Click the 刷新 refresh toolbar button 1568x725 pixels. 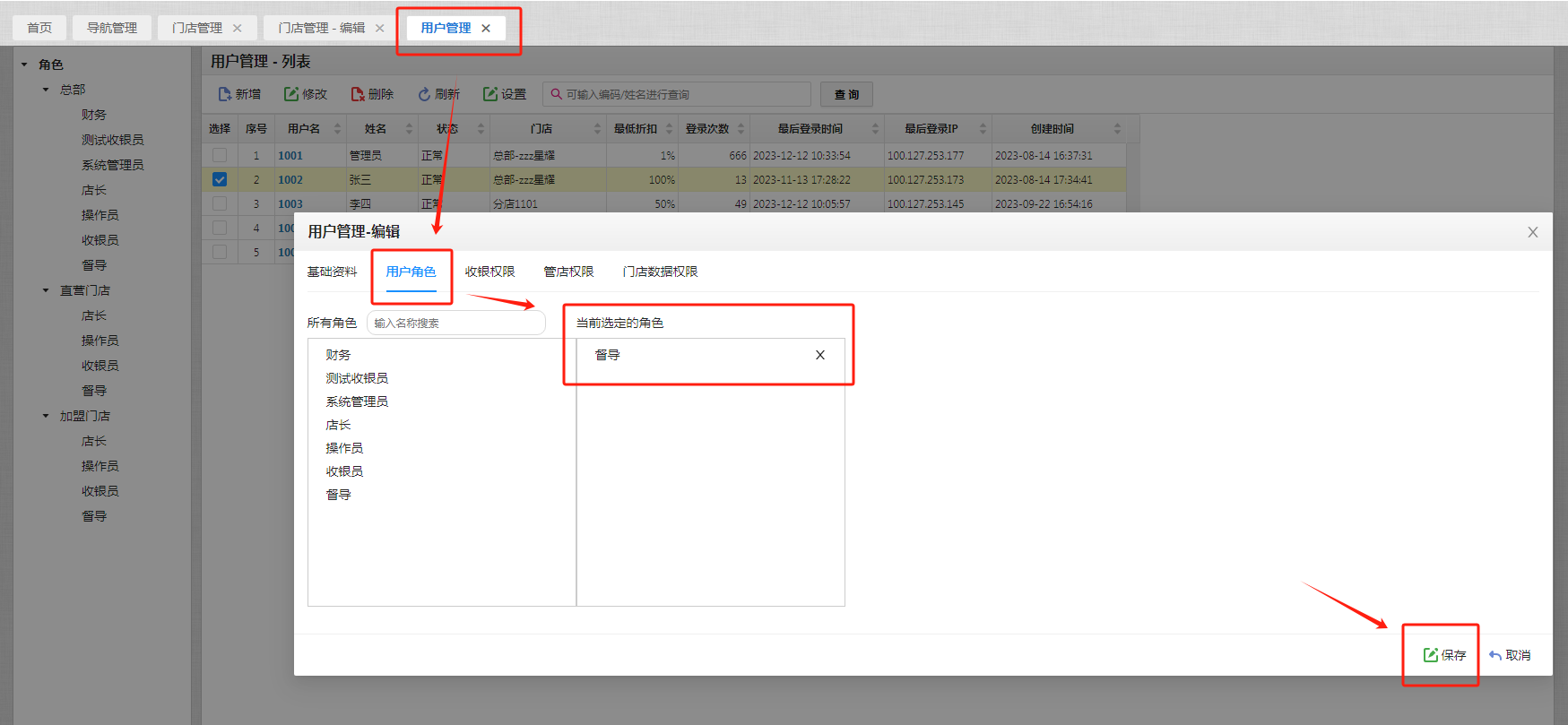click(438, 94)
